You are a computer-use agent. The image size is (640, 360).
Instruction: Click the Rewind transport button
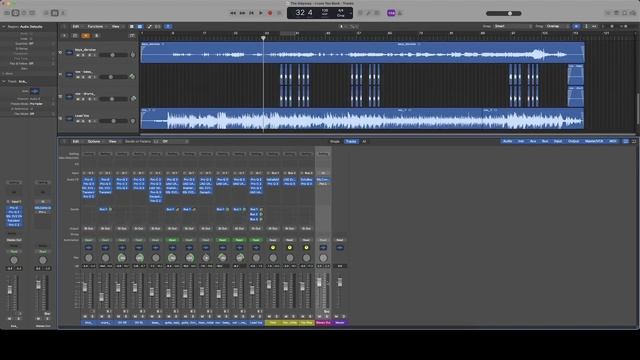(233, 13)
